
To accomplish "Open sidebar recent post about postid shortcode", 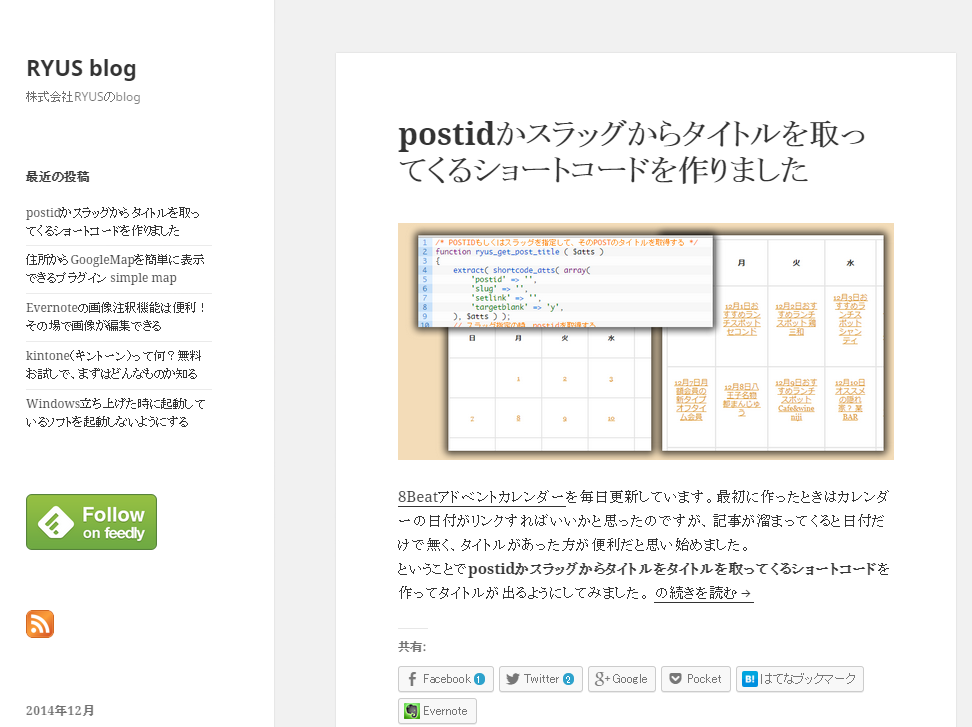I will pos(112,222).
